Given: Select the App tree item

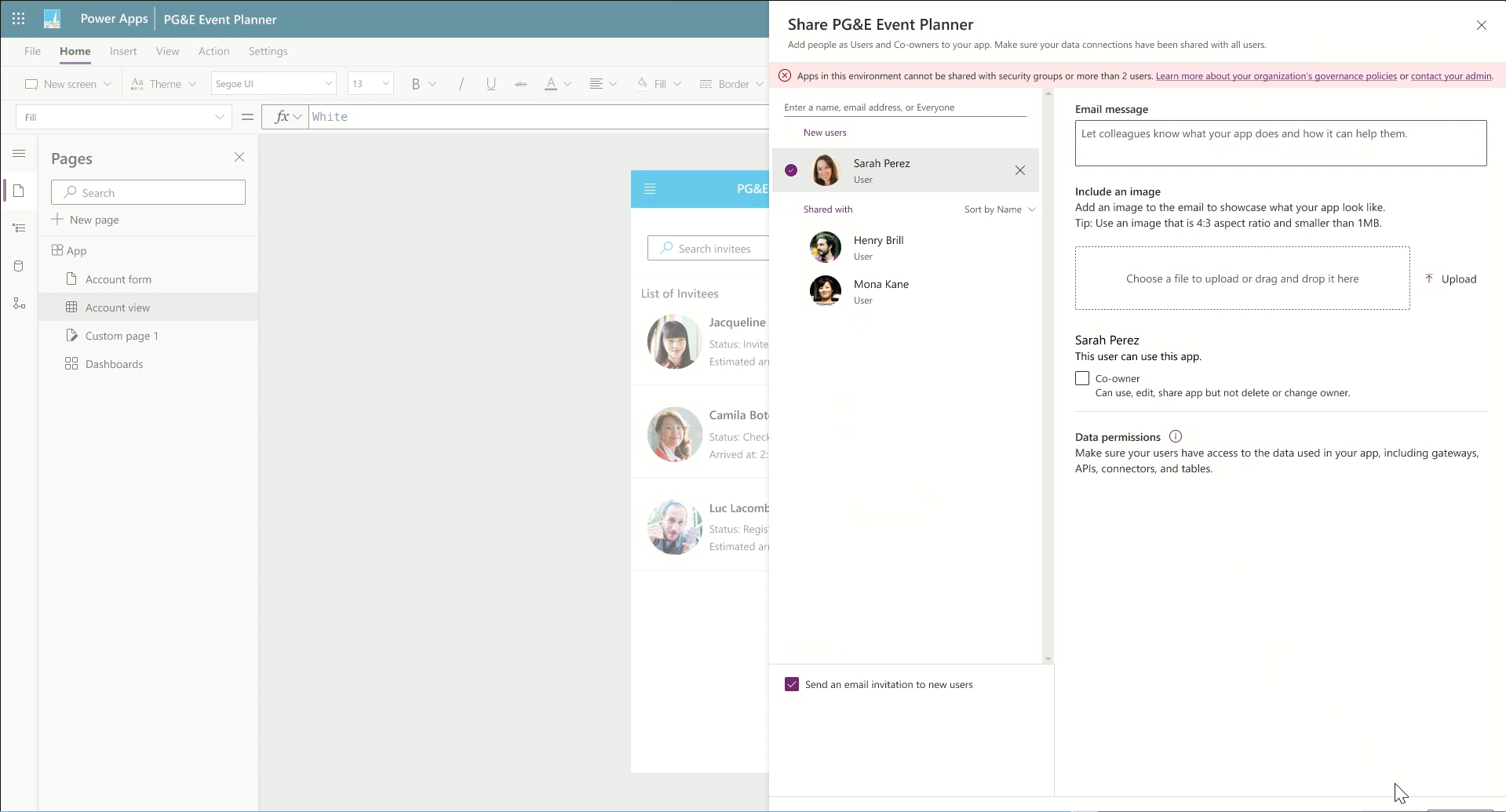Looking at the screenshot, I should point(148,251).
